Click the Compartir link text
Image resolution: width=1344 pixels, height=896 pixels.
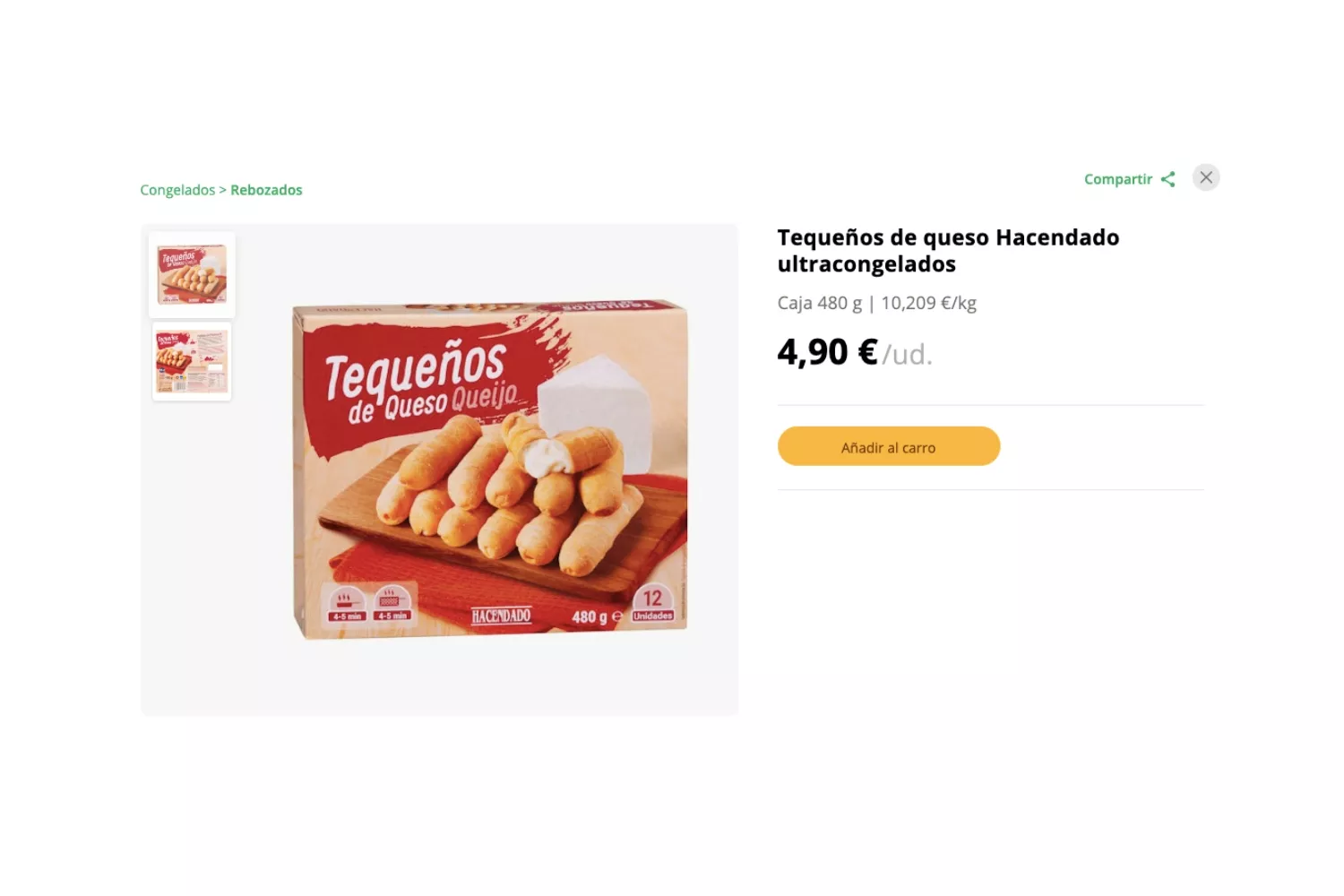coord(1117,179)
